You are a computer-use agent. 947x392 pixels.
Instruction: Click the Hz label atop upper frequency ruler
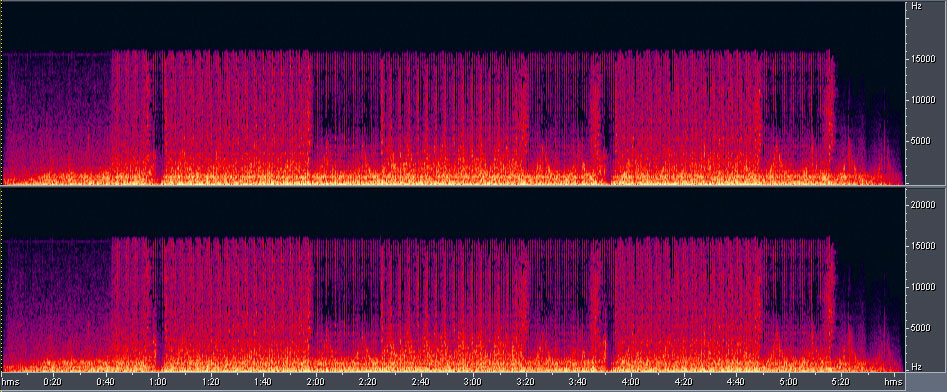(917, 6)
